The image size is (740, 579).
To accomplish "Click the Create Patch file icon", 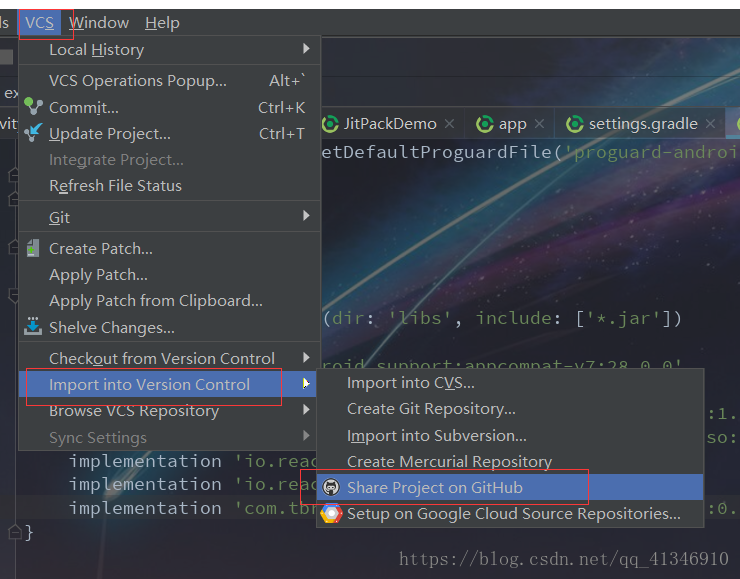I will coord(33,248).
